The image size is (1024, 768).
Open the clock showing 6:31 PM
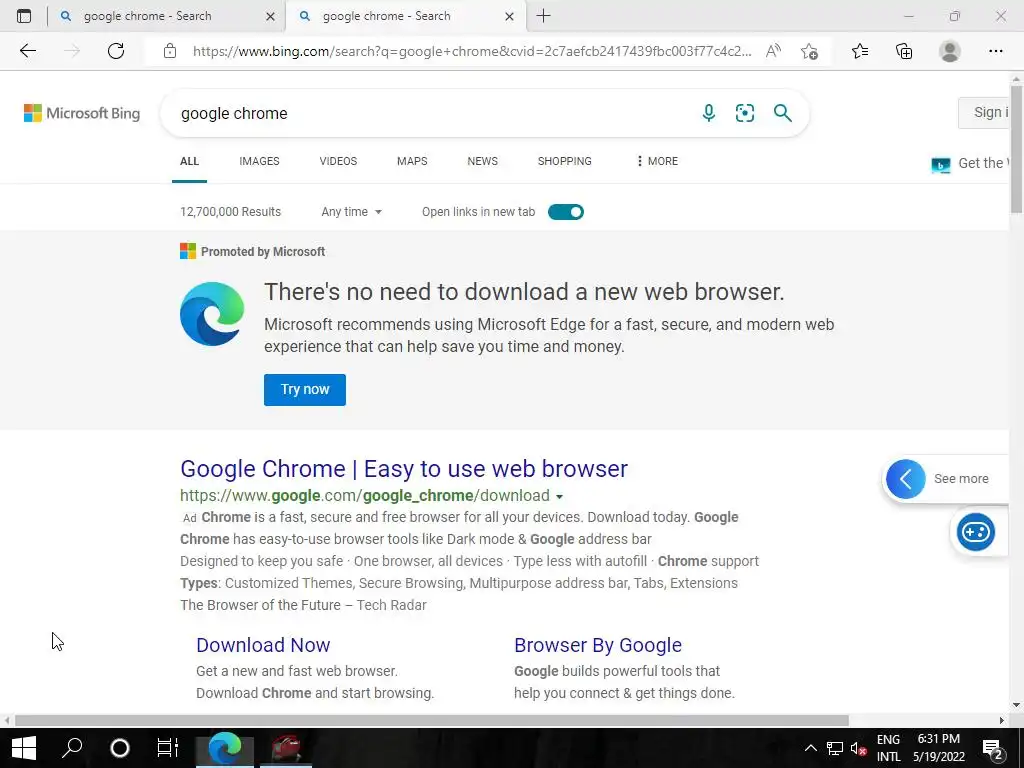coord(938,748)
